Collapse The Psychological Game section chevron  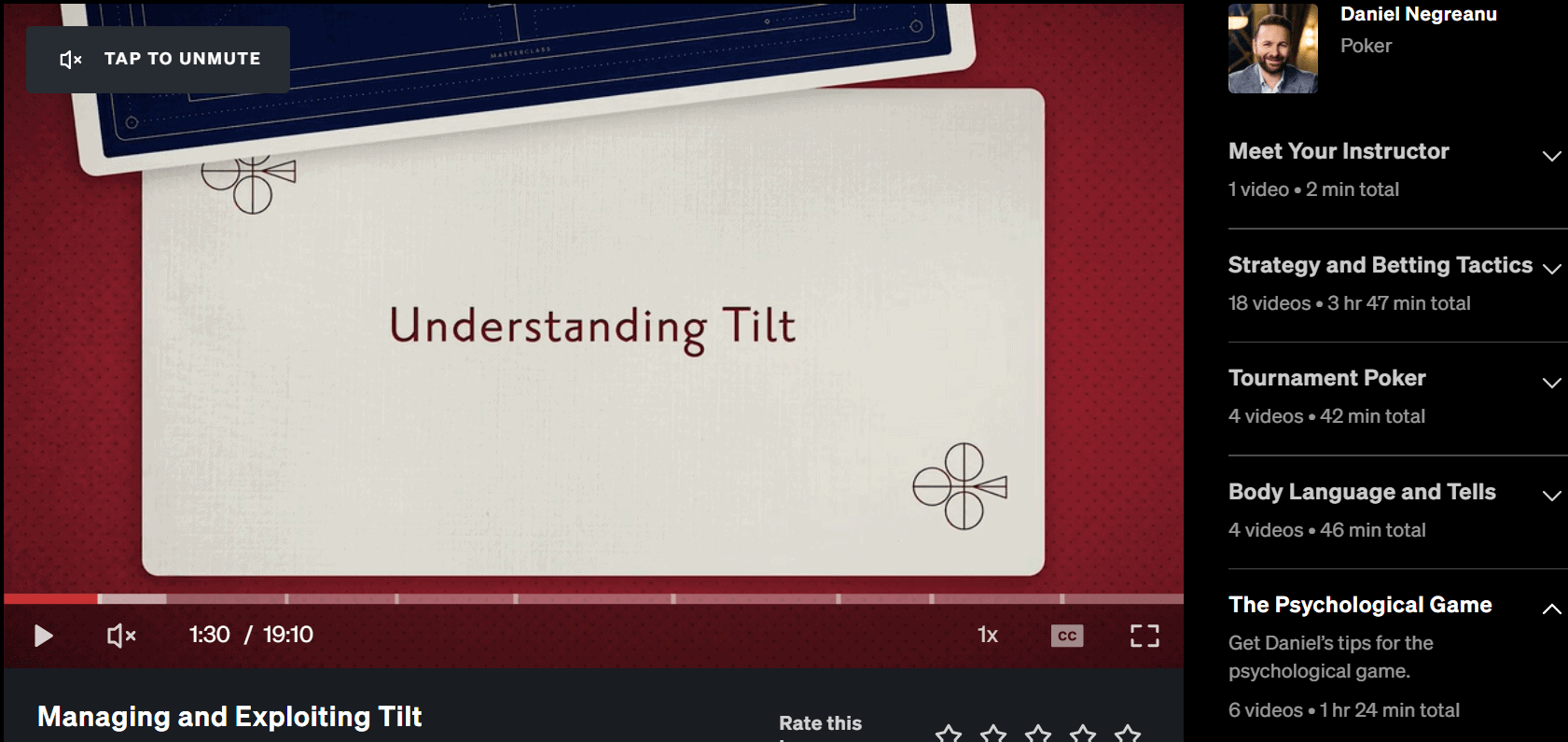click(1551, 609)
